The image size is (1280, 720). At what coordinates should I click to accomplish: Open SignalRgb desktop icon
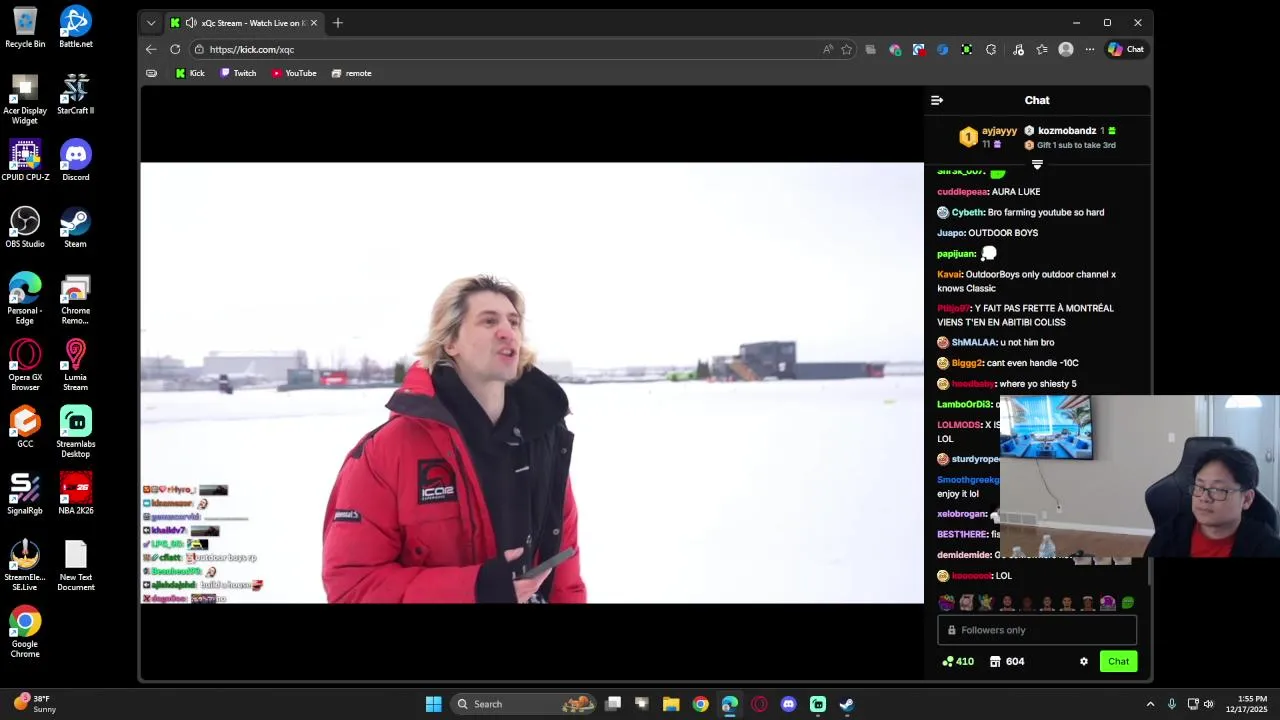25,494
